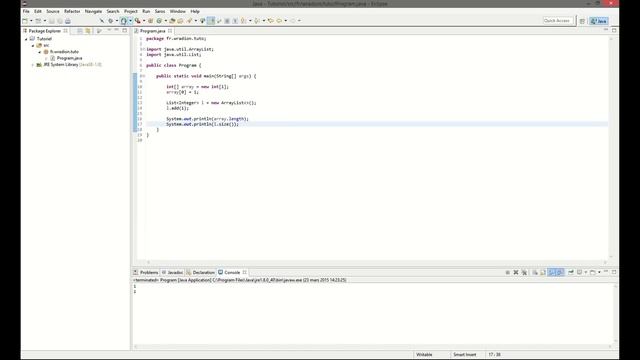Open the Navigate menu
This screenshot has height=360, width=640.
93,11
